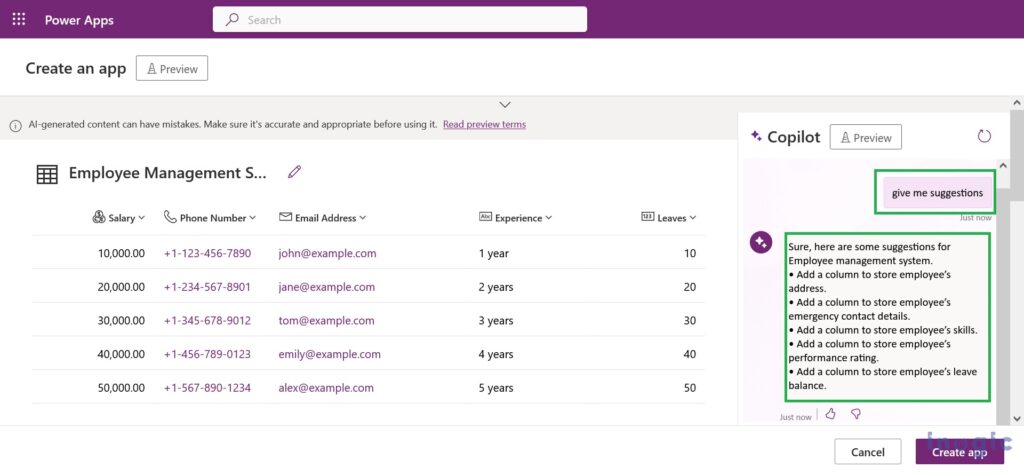Select the 2 years experience cell
The image size is (1024, 476).
pyautogui.click(x=496, y=287)
